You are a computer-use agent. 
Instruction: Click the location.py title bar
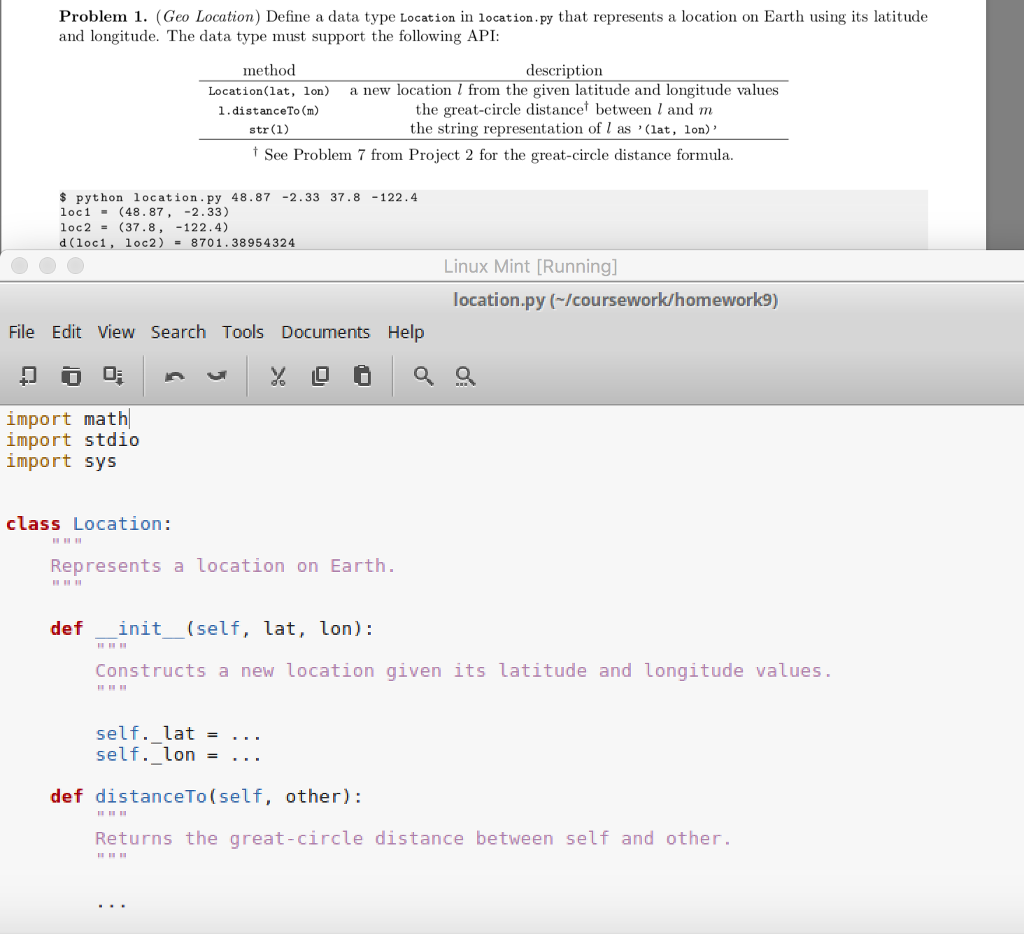615,299
